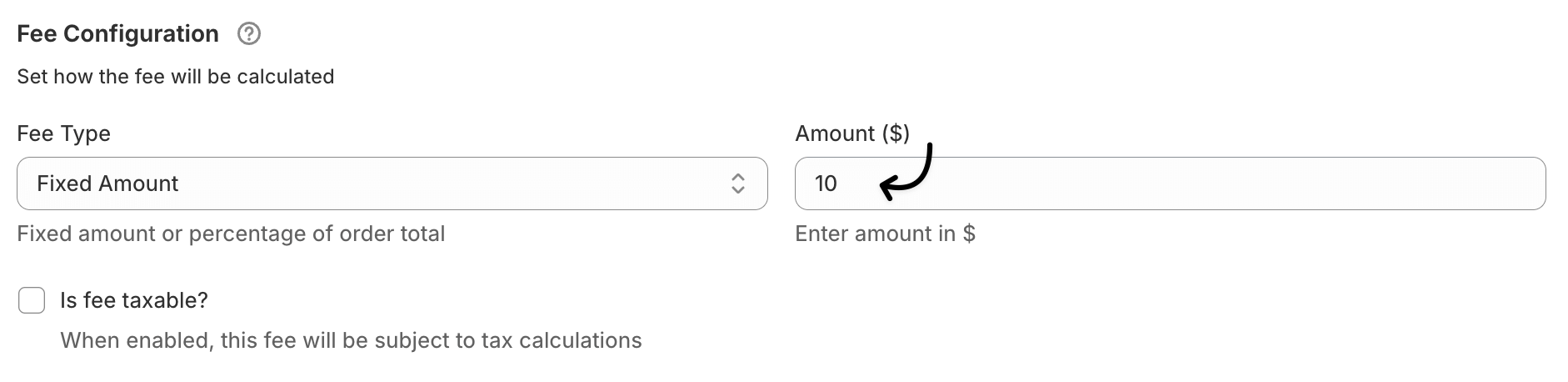Click the up-down chevron in Fee Type
Image resolution: width=1568 pixels, height=382 pixels.
pyautogui.click(x=737, y=183)
